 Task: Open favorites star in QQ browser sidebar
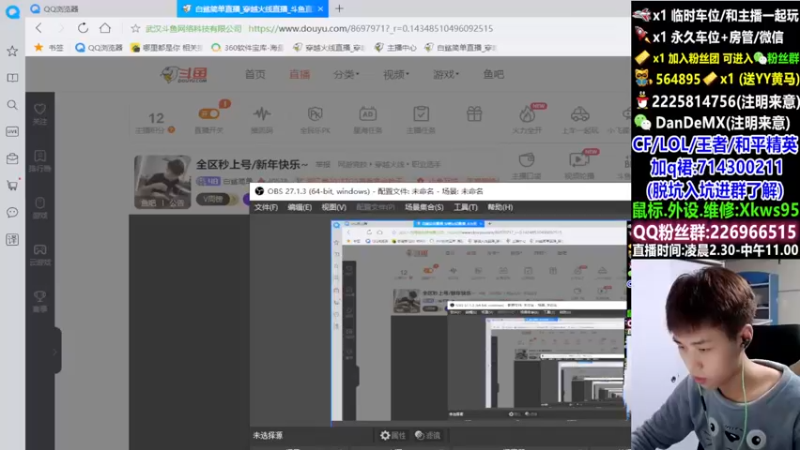pos(12,51)
